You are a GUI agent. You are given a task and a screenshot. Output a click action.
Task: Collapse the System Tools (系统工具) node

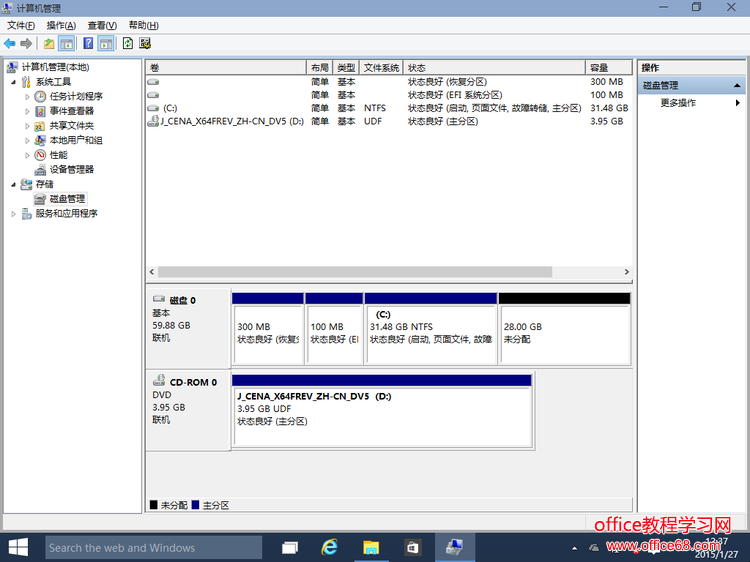(x=13, y=82)
